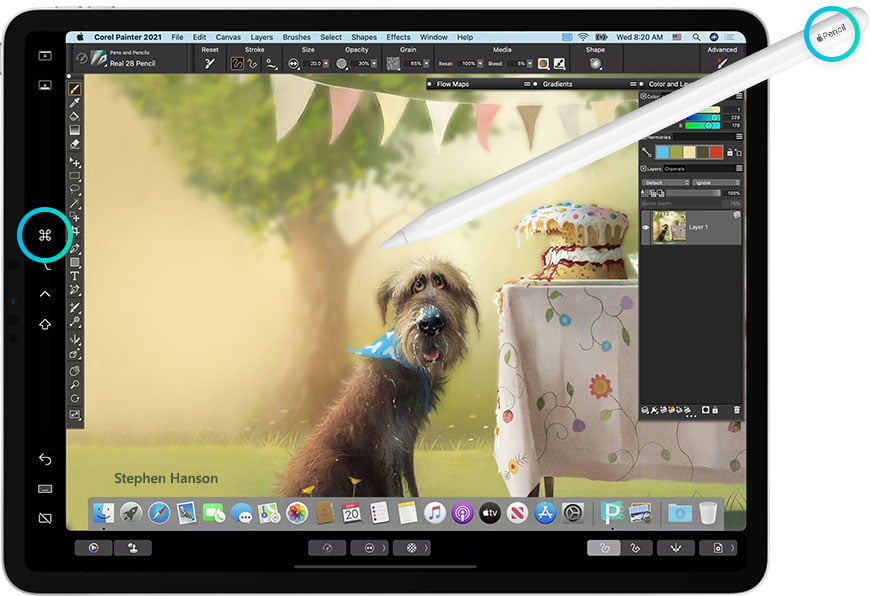The width and height of the screenshot is (870, 596).
Task: Pick the Text tool
Action: (x=75, y=276)
